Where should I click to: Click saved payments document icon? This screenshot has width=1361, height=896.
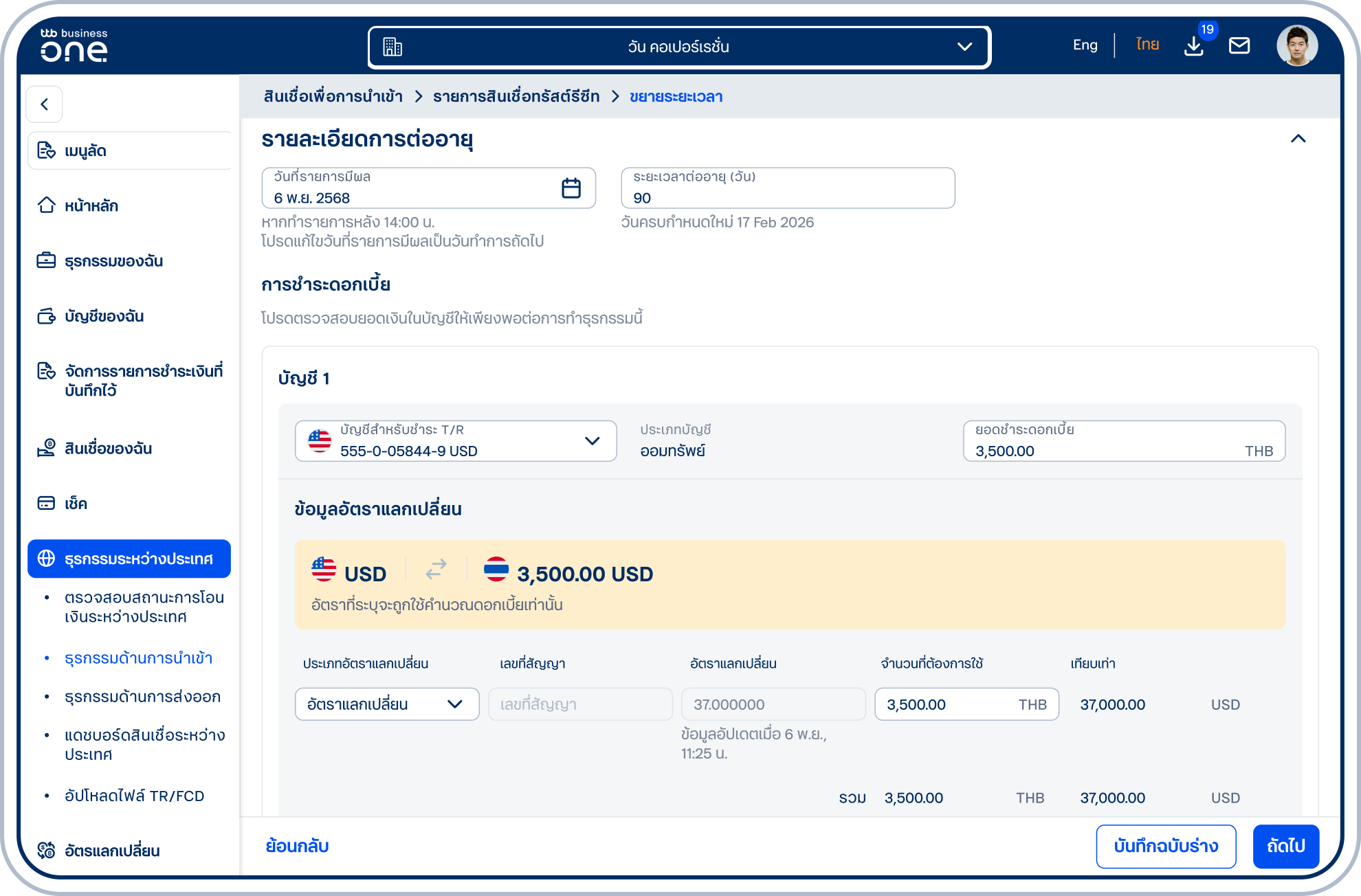coord(46,371)
